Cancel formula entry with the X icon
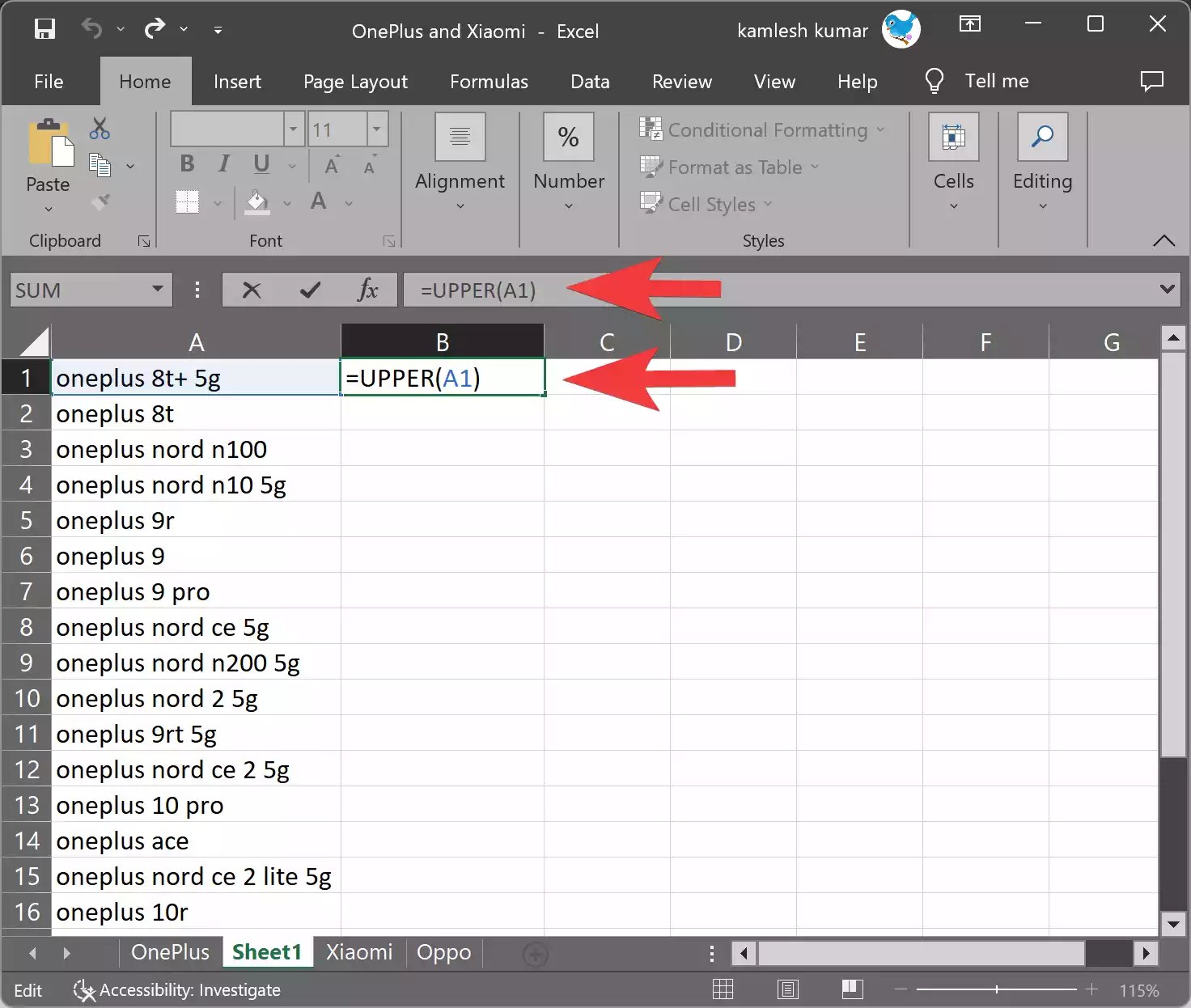This screenshot has height=1008, width=1191. pos(252,290)
